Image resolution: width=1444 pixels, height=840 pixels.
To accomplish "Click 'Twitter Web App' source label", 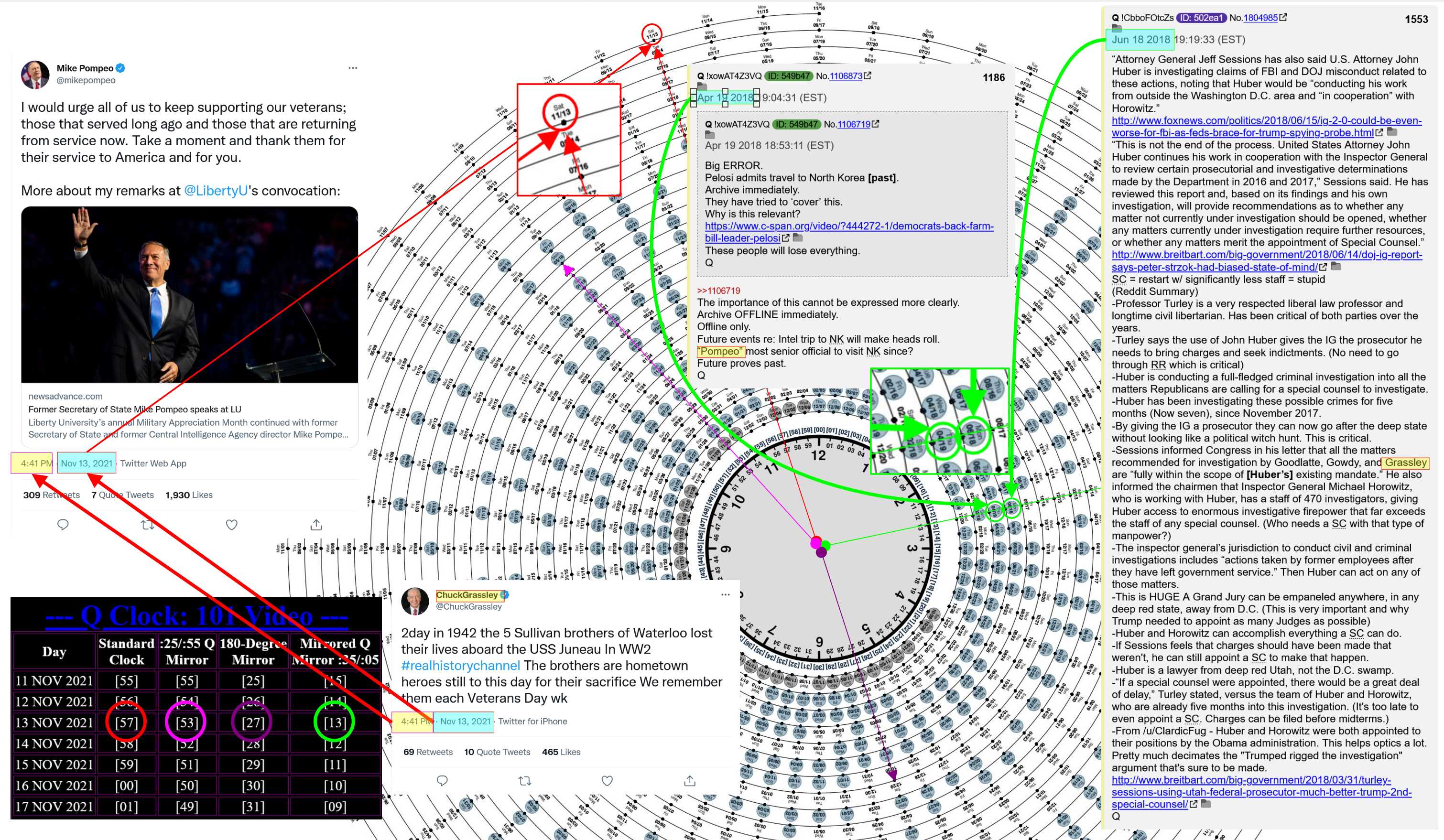I will [x=153, y=463].
